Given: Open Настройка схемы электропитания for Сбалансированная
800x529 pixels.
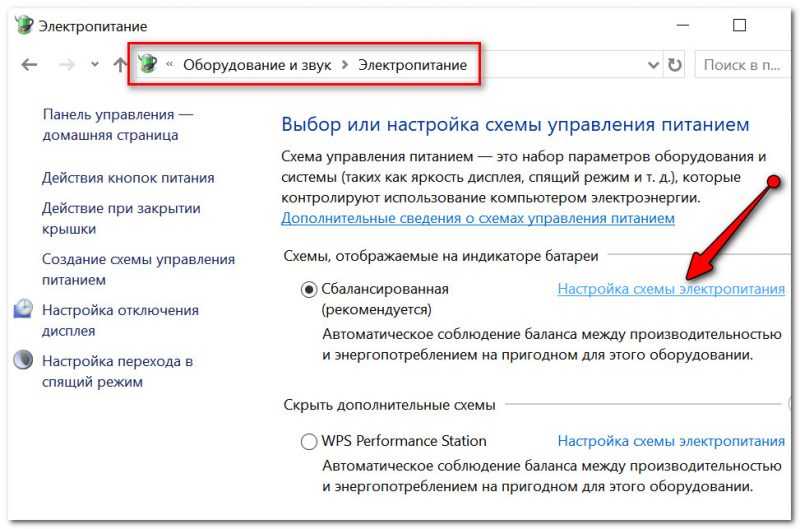Looking at the screenshot, I should pos(671,289).
